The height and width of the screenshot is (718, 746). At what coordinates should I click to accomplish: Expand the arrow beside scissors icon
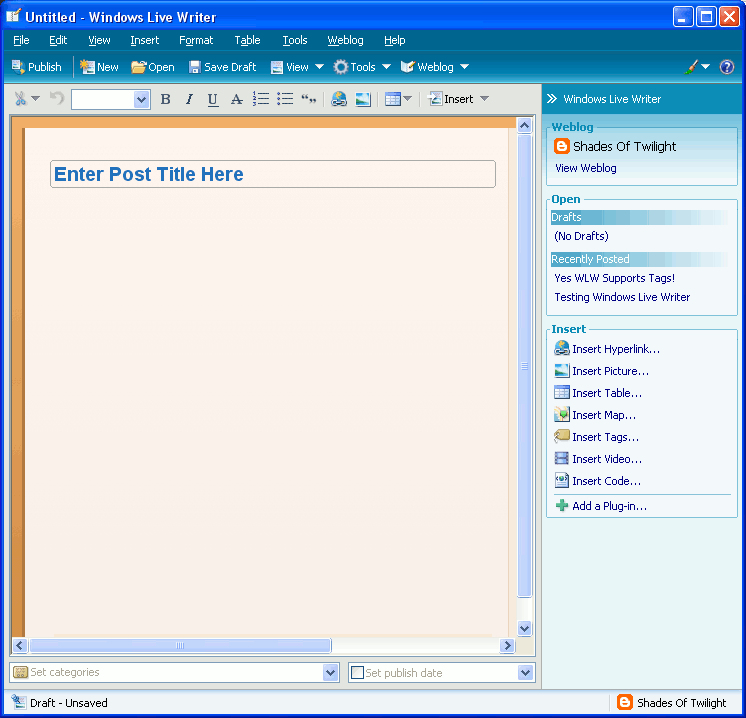coord(36,99)
